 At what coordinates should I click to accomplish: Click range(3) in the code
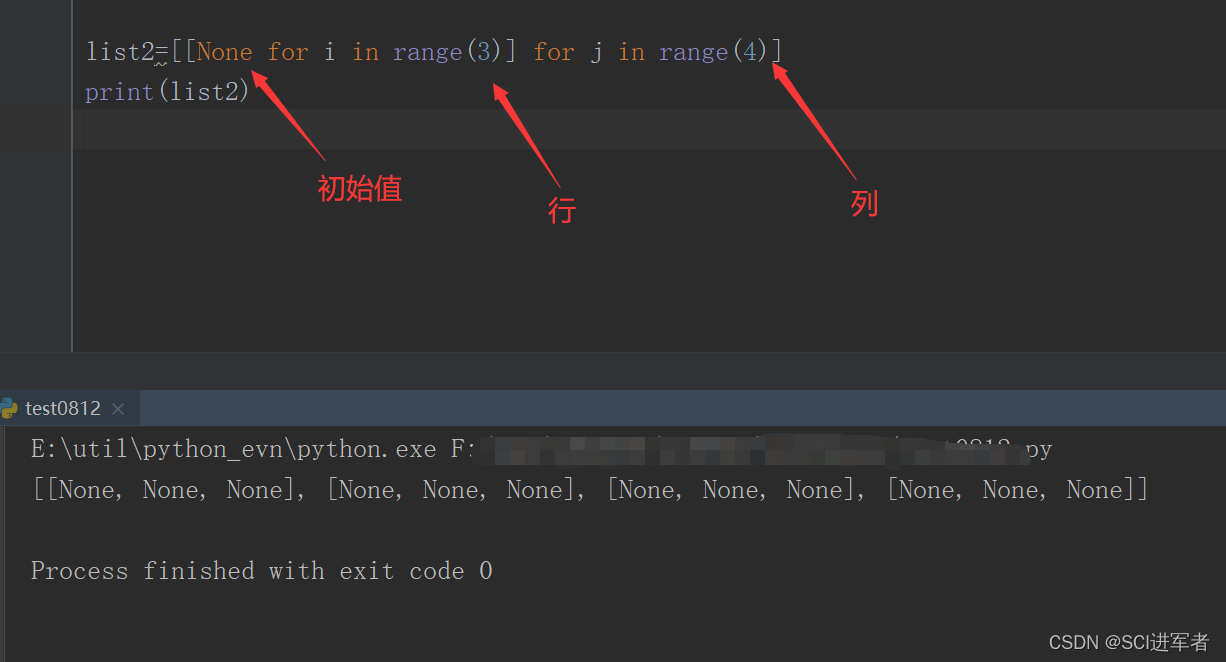click(446, 51)
